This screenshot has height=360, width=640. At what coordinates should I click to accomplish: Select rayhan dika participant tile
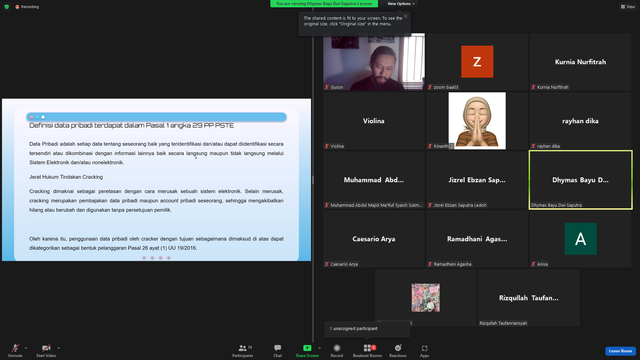[x=580, y=121]
